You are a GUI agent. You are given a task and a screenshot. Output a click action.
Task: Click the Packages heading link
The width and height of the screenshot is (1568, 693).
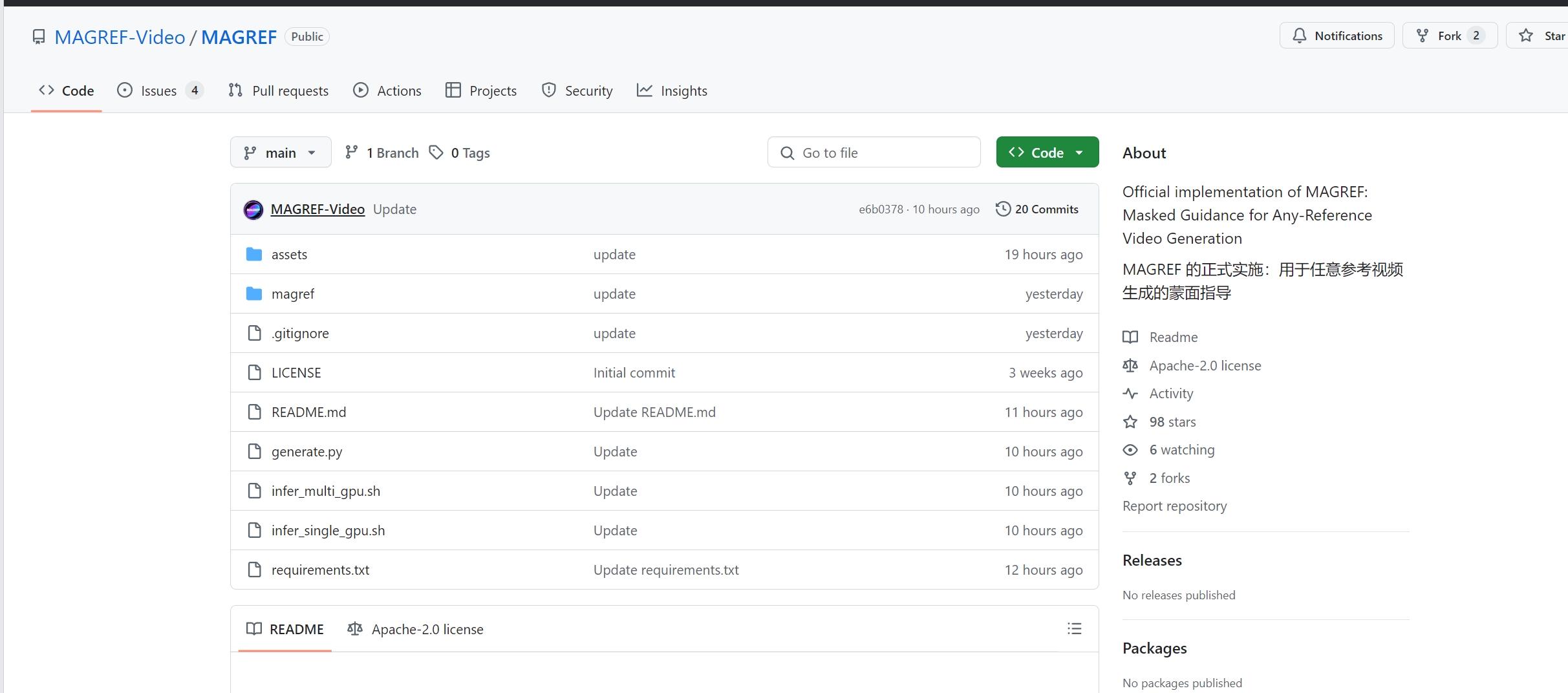(x=1155, y=648)
